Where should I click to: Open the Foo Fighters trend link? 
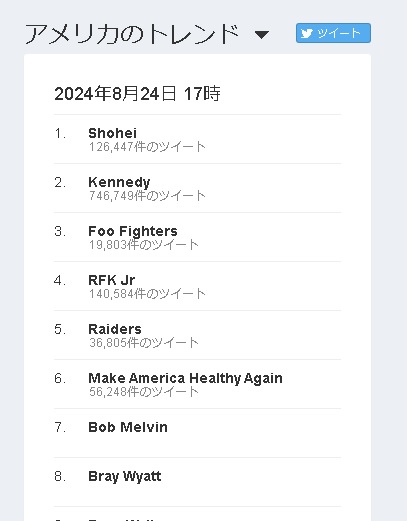[x=133, y=231]
